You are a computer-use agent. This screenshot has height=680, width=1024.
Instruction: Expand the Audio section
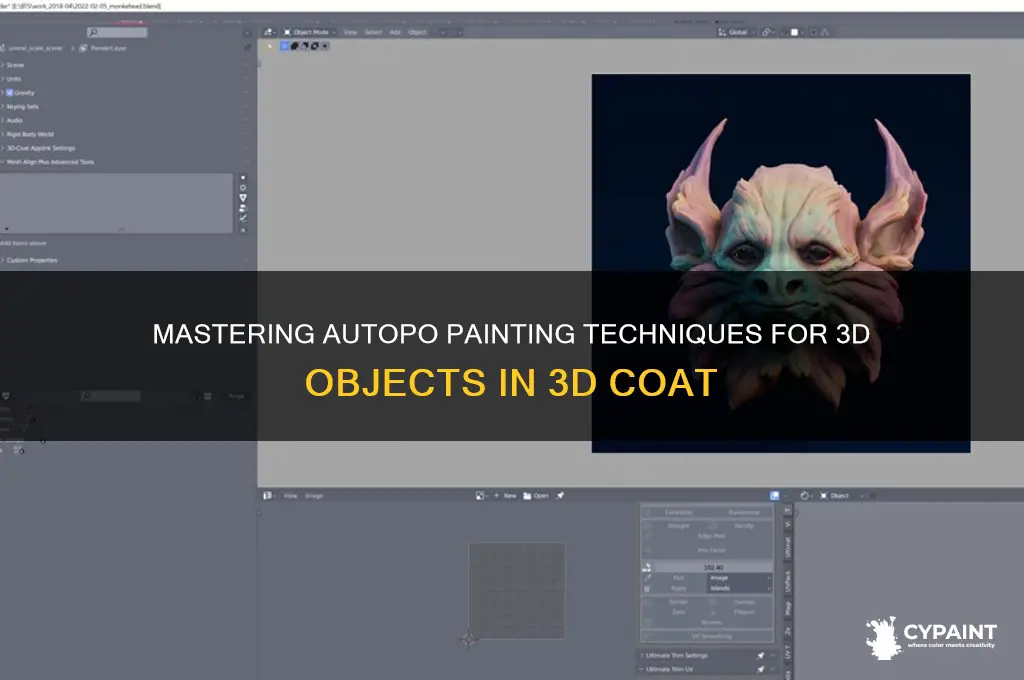pyautogui.click(x=14, y=120)
